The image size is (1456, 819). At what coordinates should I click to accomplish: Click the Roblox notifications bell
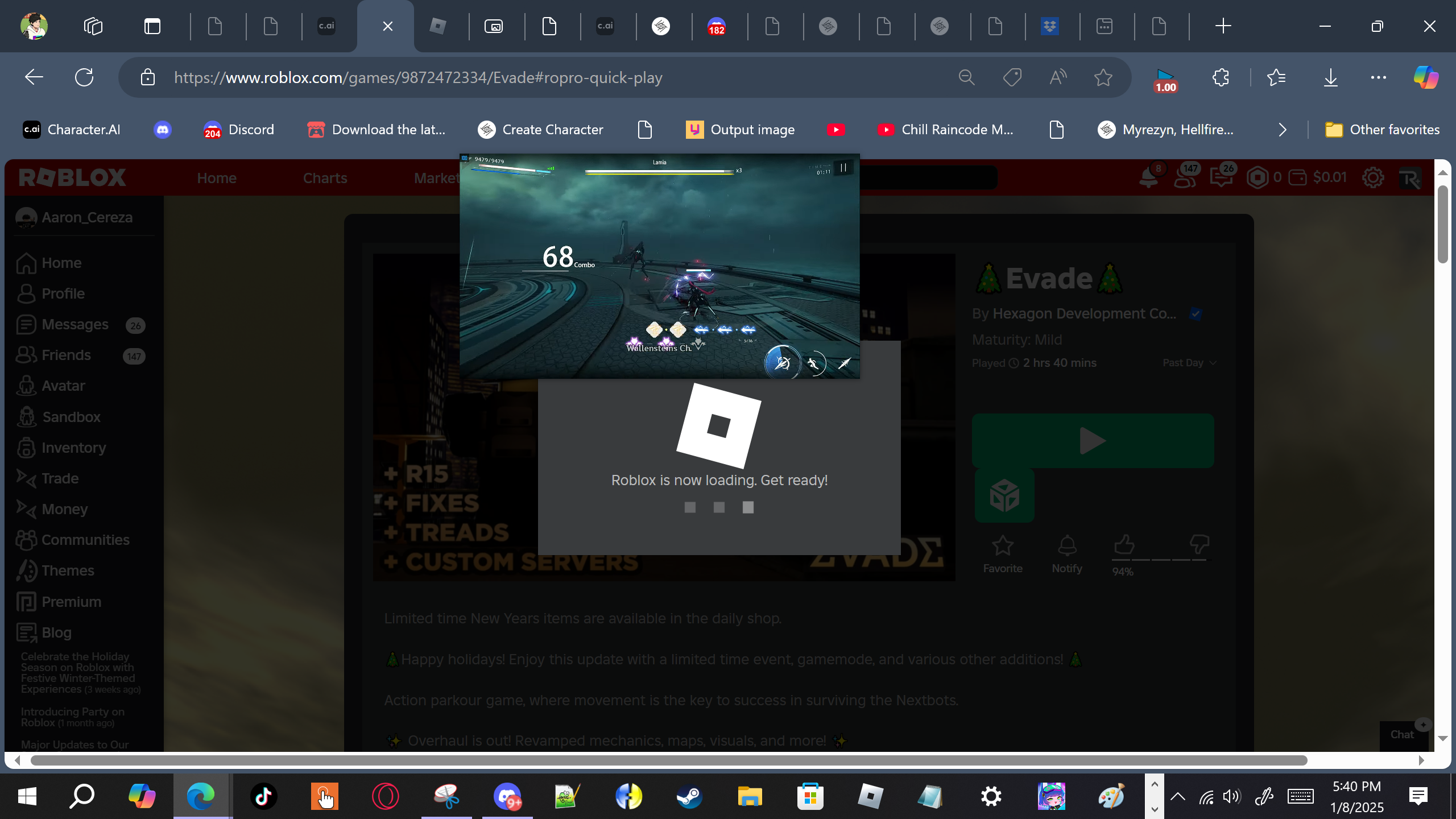[x=1148, y=177]
